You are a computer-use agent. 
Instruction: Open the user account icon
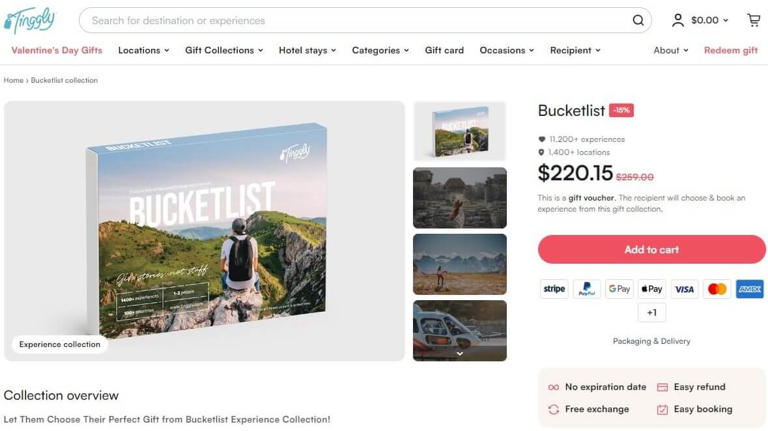tap(678, 20)
